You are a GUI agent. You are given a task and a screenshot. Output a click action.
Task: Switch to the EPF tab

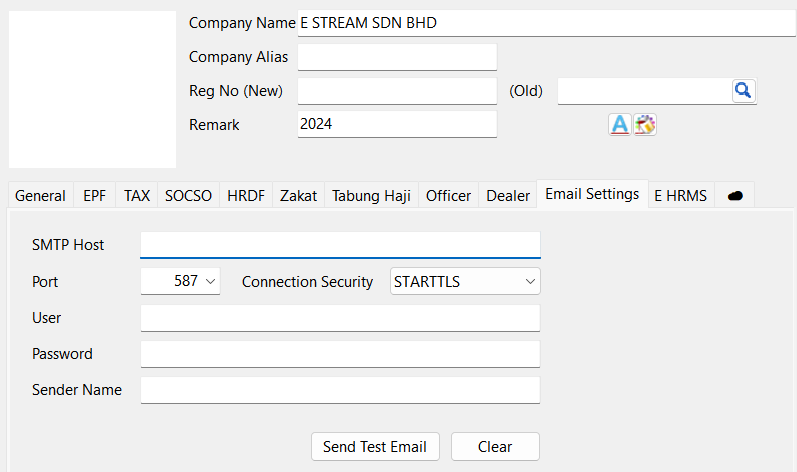point(95,196)
